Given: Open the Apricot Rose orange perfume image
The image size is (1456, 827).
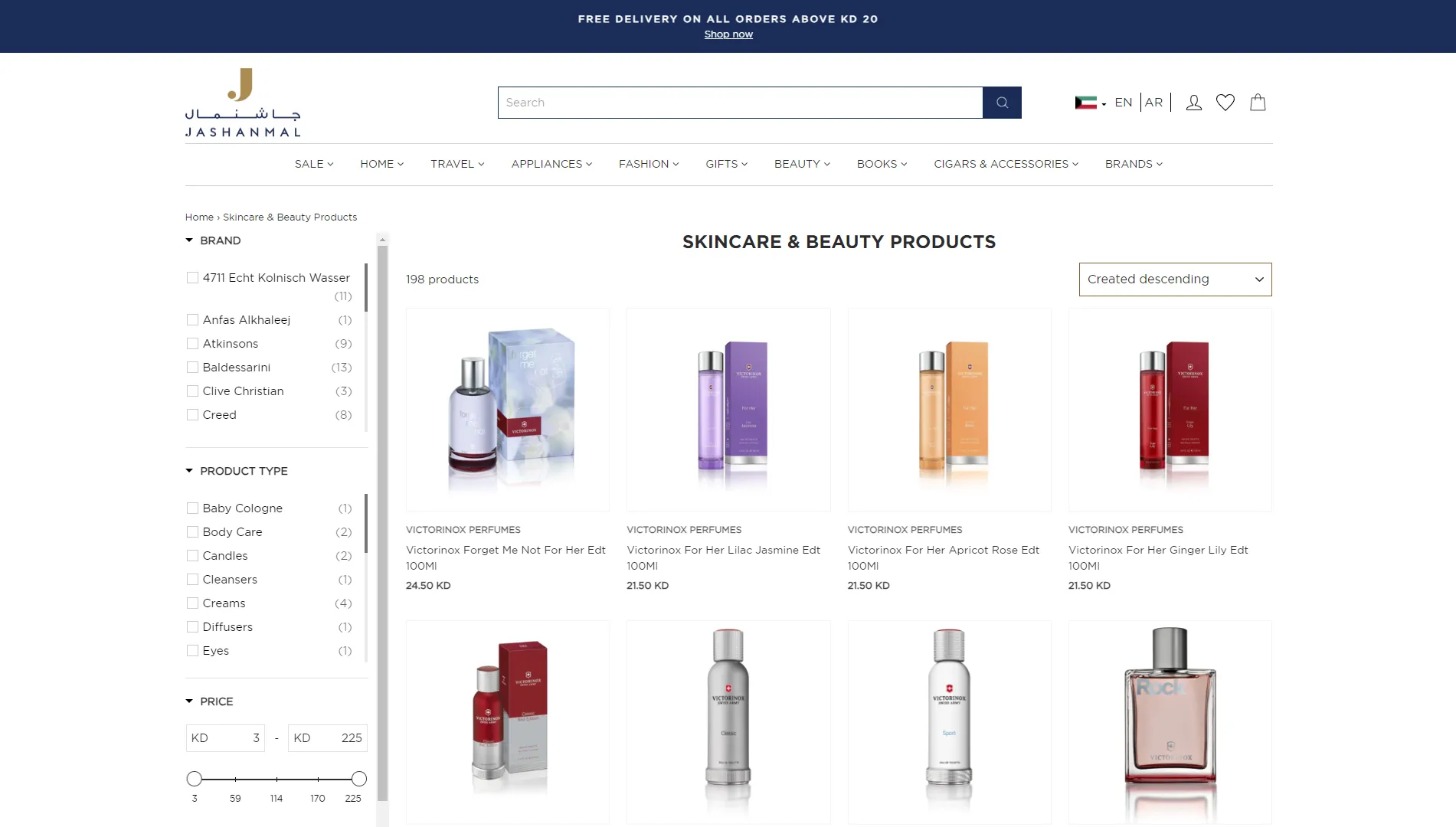Looking at the screenshot, I should click(949, 410).
